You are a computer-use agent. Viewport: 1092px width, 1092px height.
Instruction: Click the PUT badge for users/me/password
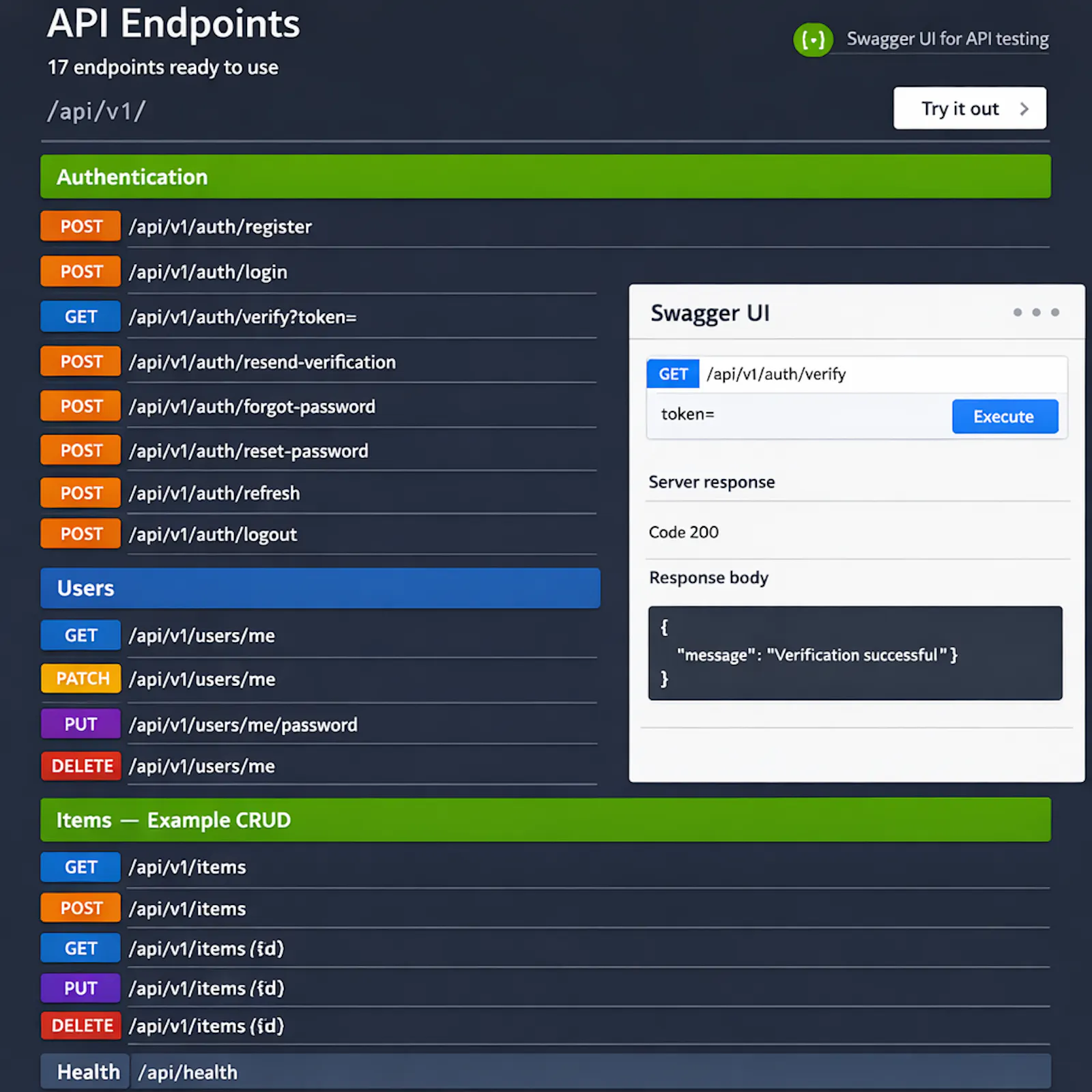coord(81,724)
